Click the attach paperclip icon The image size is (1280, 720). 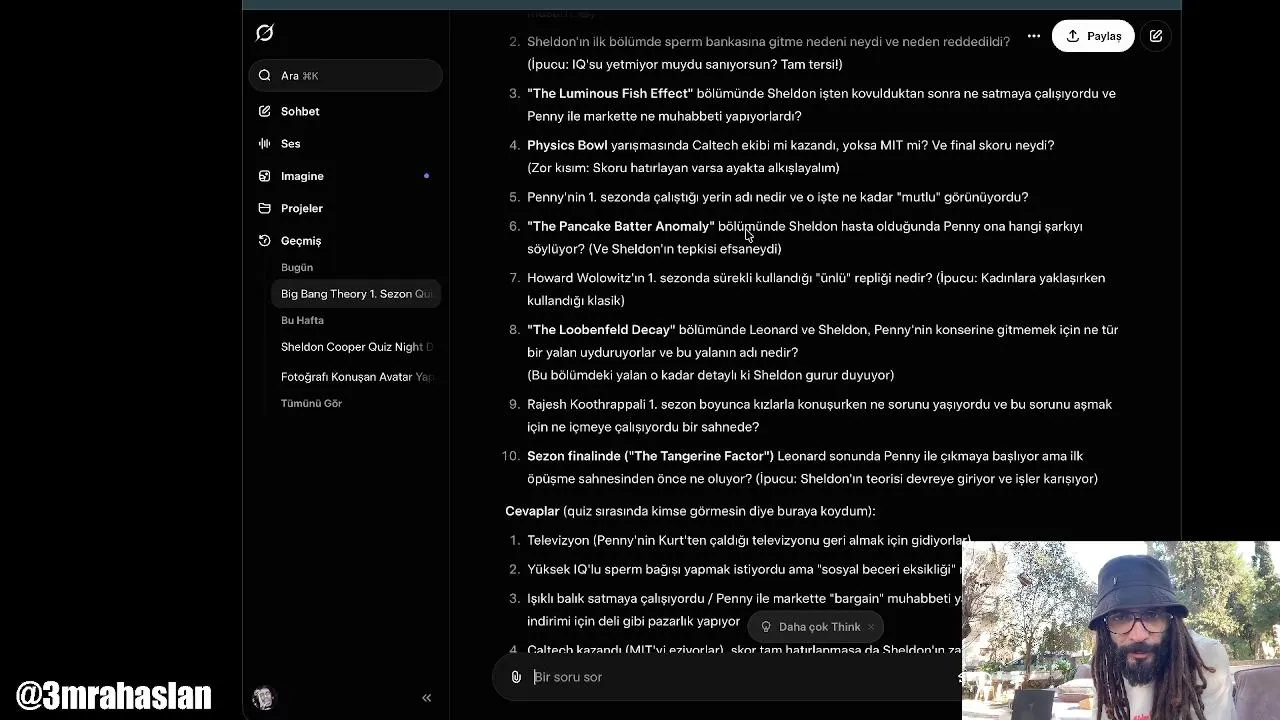pyautogui.click(x=516, y=677)
